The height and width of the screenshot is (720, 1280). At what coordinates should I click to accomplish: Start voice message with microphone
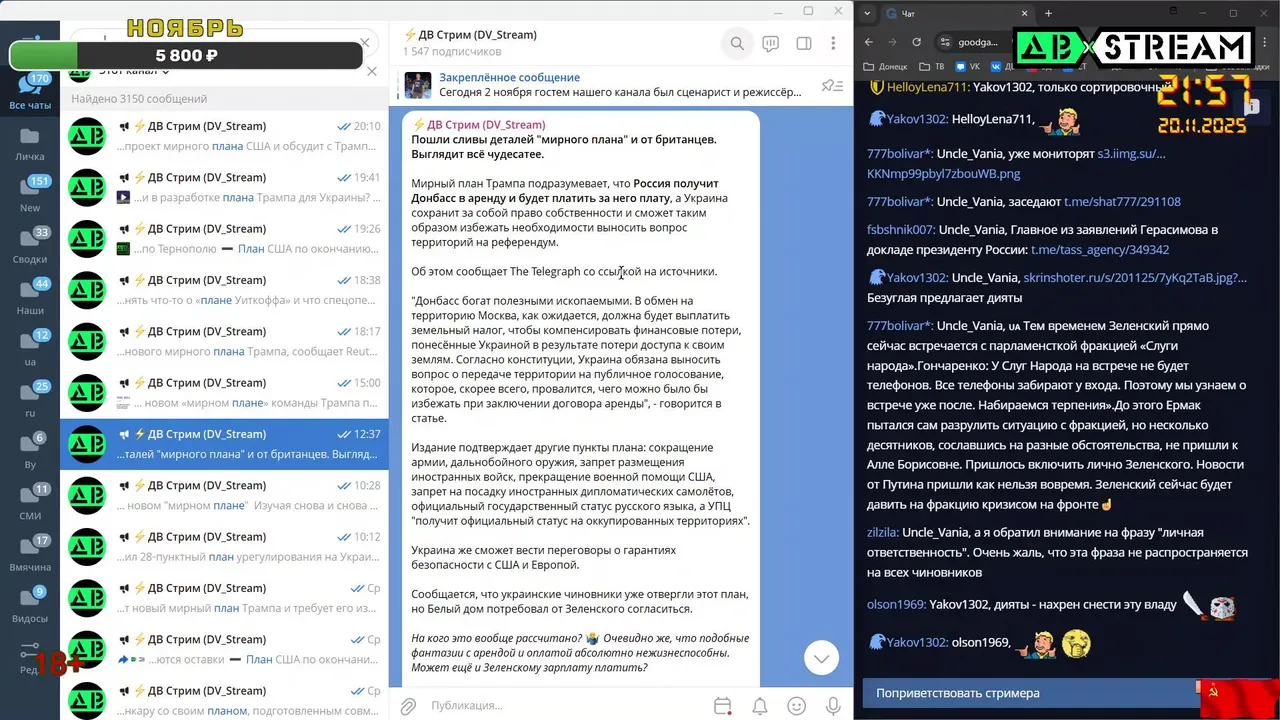[x=833, y=706]
